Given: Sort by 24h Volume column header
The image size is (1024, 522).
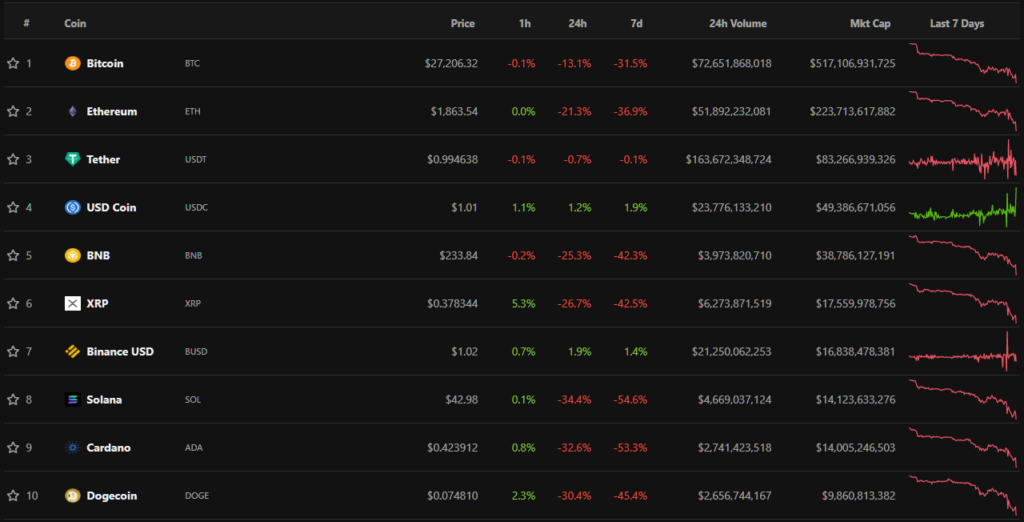Looking at the screenshot, I should click(x=734, y=23).
